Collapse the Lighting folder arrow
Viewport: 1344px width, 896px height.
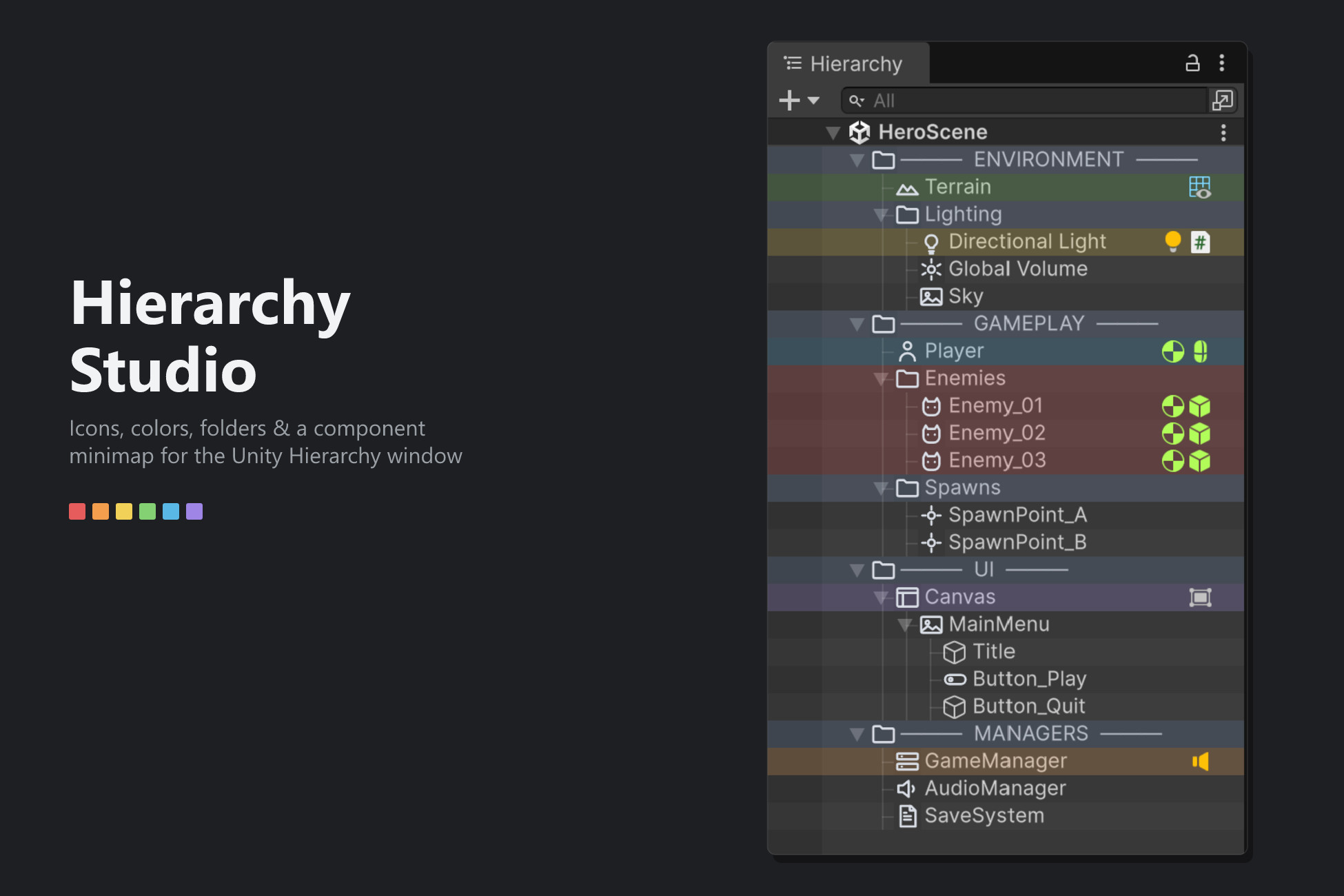880,215
